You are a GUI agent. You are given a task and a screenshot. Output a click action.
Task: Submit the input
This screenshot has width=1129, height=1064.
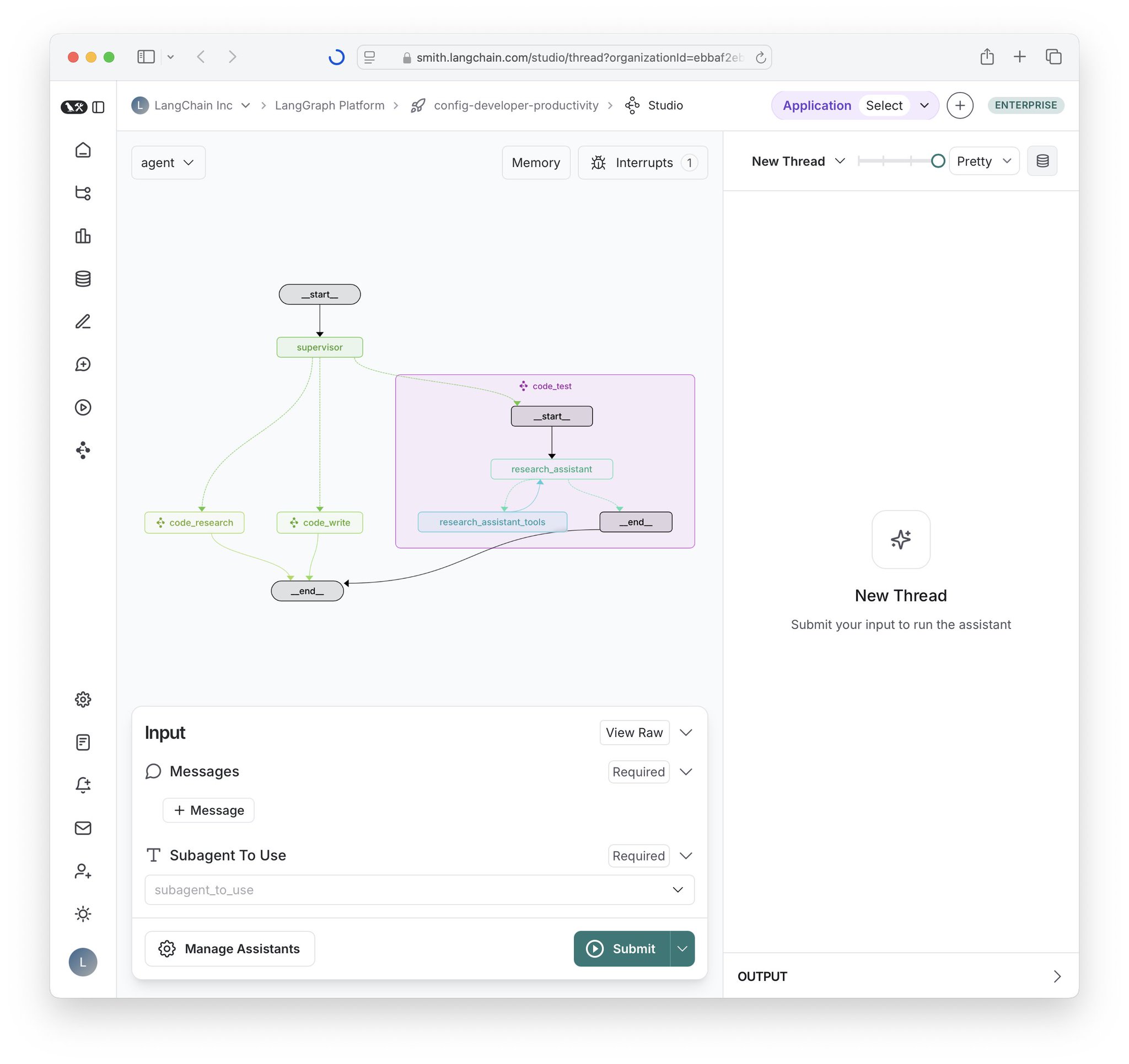(621, 949)
